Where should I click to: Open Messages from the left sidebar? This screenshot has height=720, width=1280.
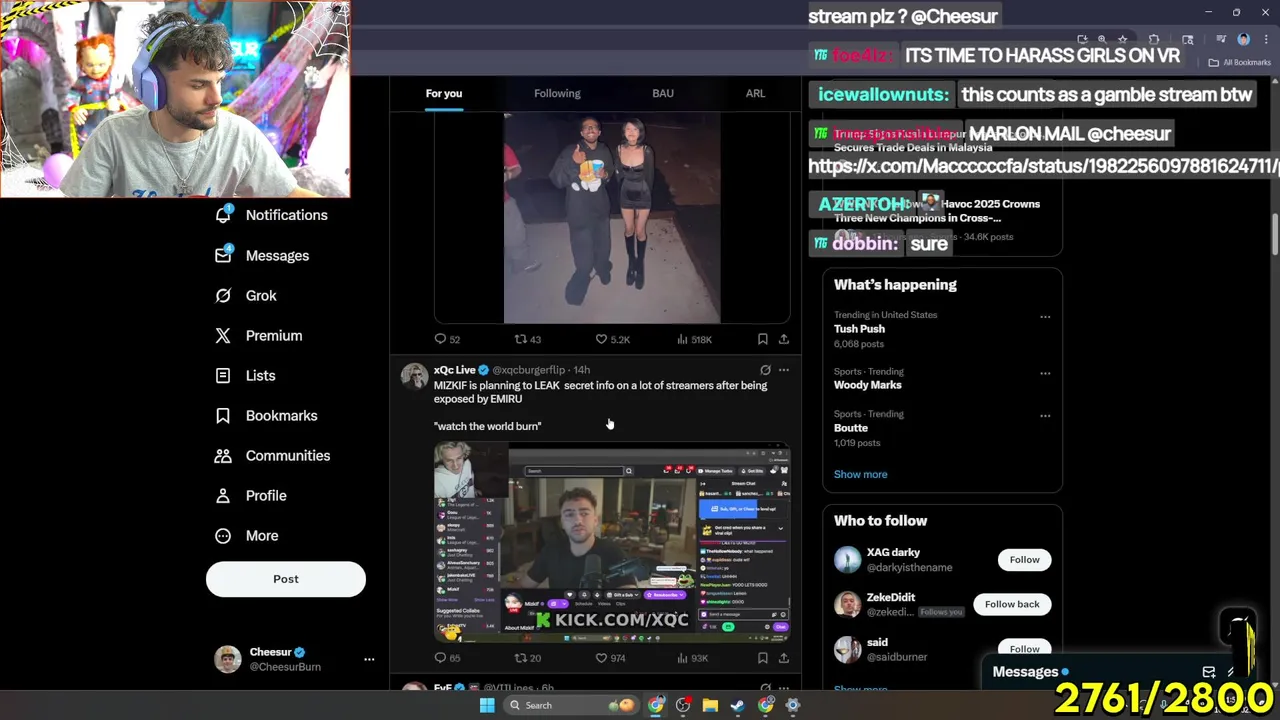point(263,255)
